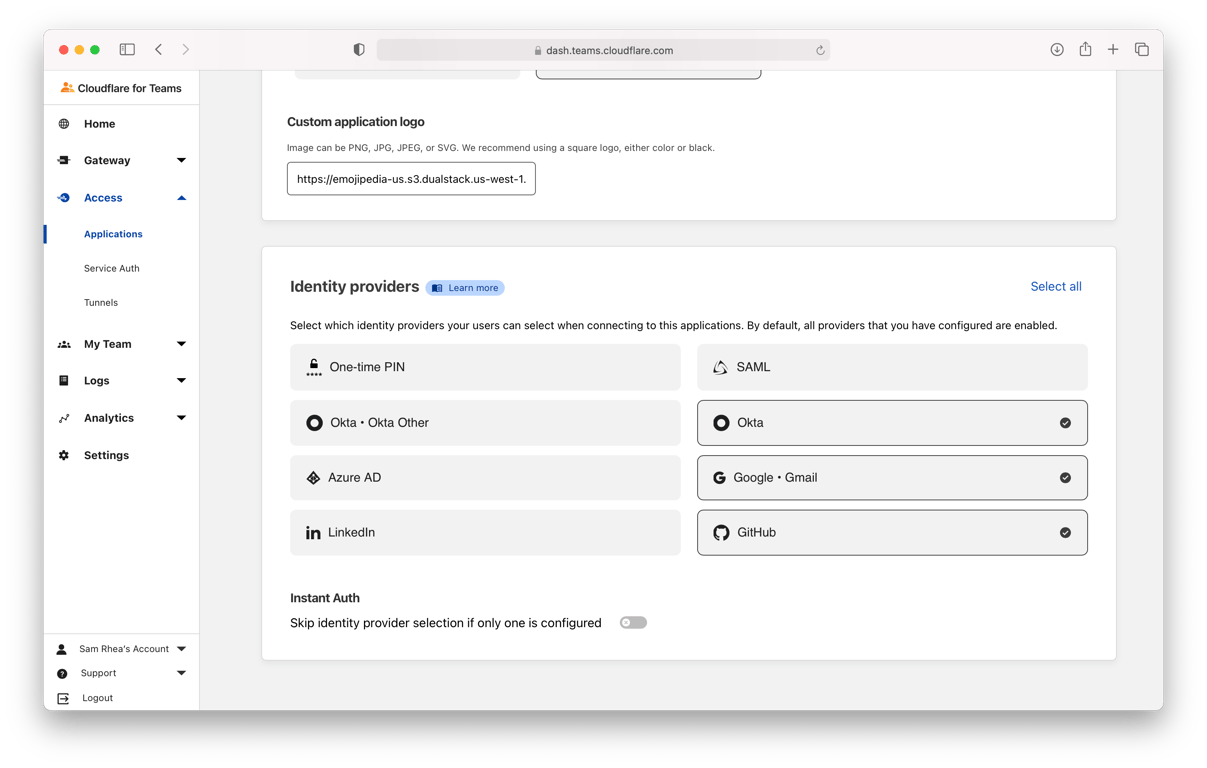Screen dimensions: 1207x768
Task: Click the custom application logo URL field
Action: tap(411, 178)
